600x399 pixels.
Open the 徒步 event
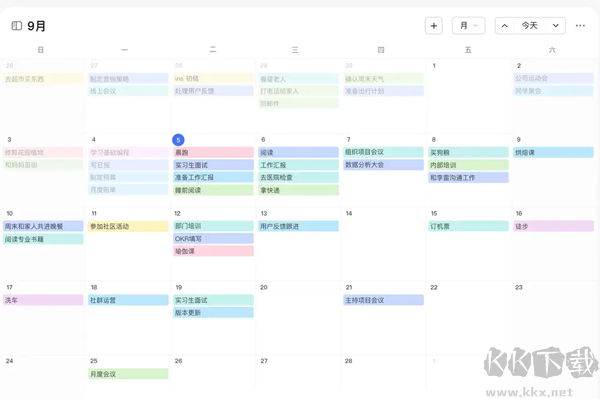tap(553, 226)
